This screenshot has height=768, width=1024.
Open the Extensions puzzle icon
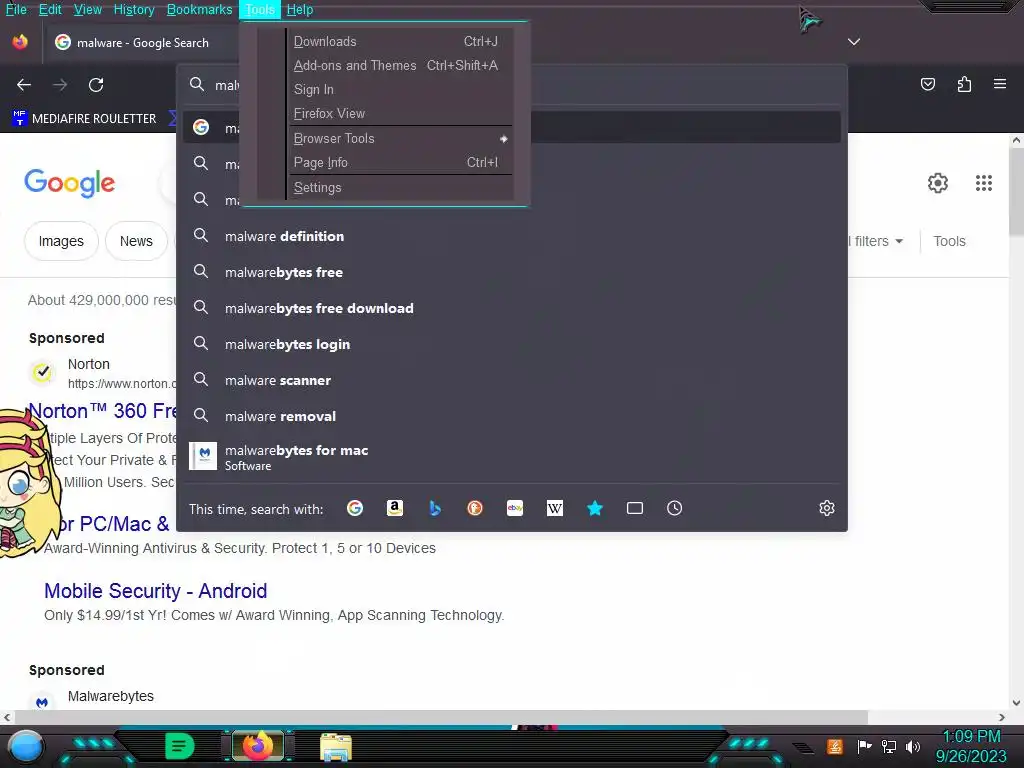point(964,84)
